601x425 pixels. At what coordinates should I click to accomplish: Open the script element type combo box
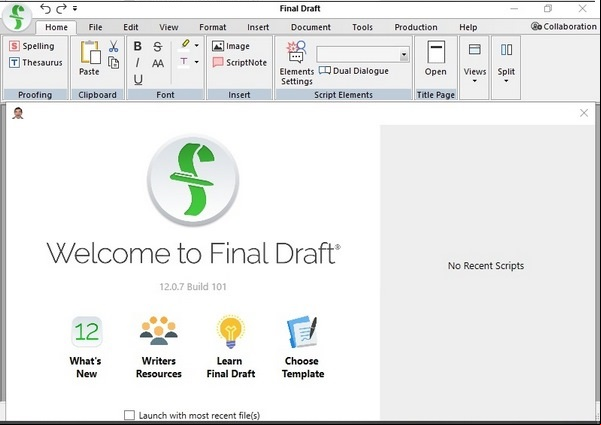pos(363,55)
